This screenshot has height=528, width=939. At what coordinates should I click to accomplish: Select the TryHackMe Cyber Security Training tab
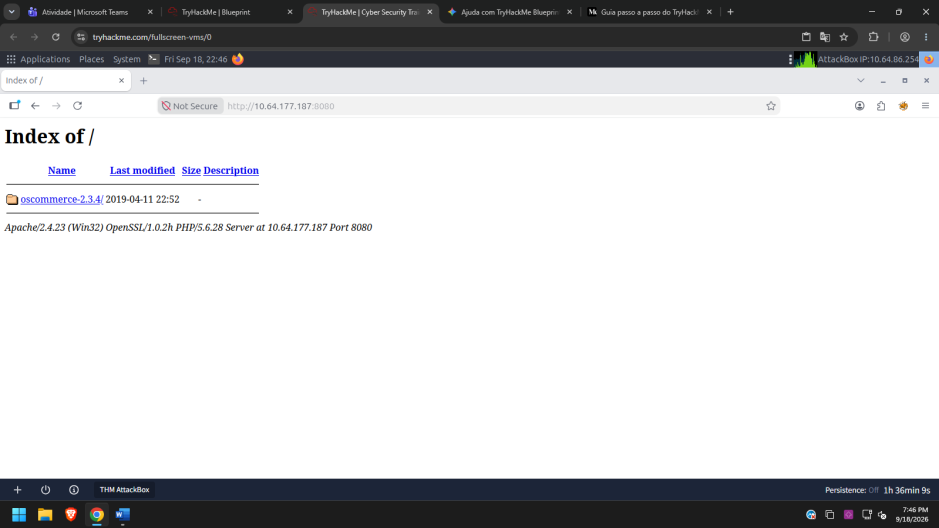click(369, 12)
